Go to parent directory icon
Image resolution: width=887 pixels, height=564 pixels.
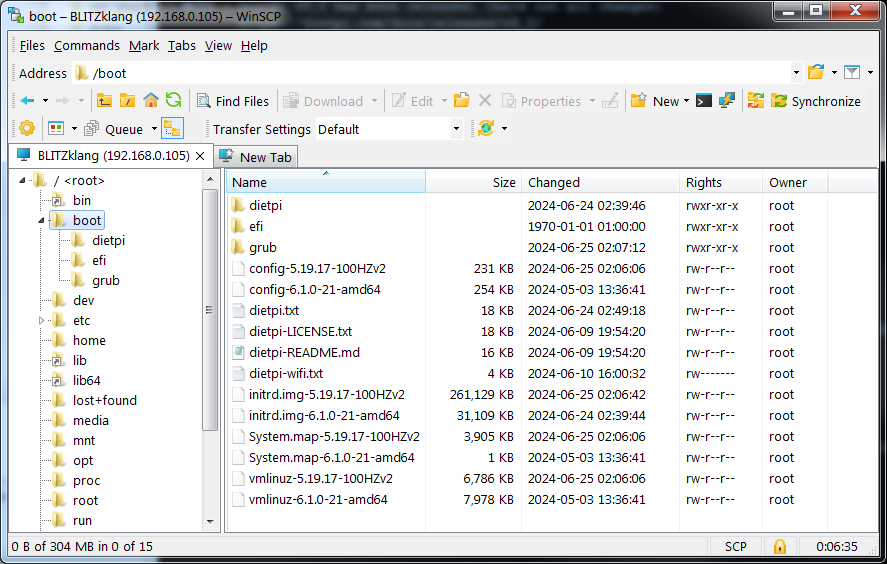pyautogui.click(x=104, y=101)
